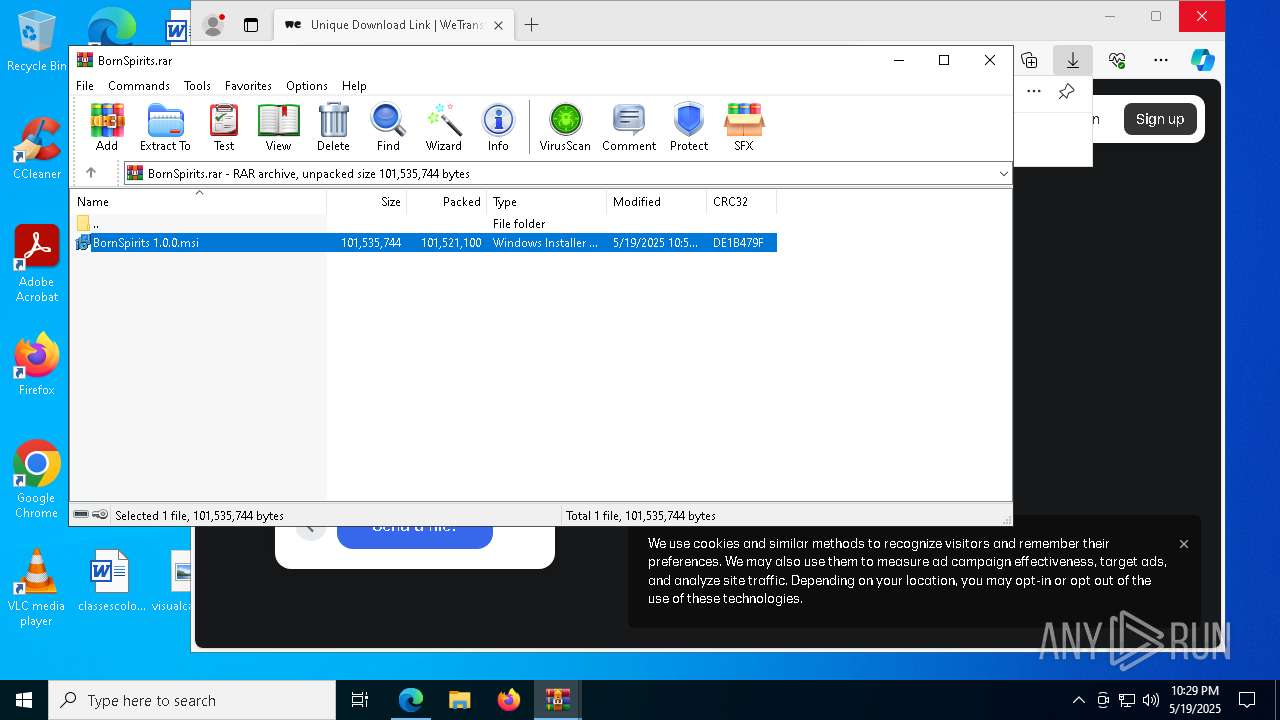Viewport: 1280px width, 720px height.
Task: Click the Edge Copilot icon
Action: 1202,60
